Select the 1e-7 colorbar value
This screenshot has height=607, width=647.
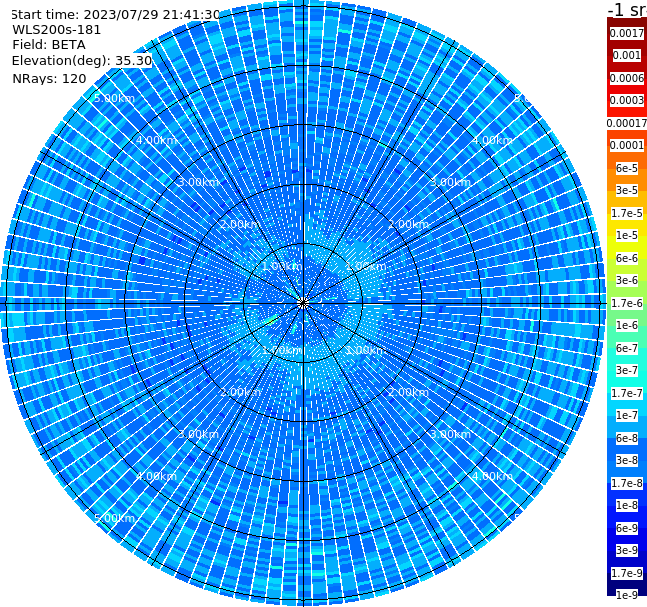pyautogui.click(x=627, y=415)
